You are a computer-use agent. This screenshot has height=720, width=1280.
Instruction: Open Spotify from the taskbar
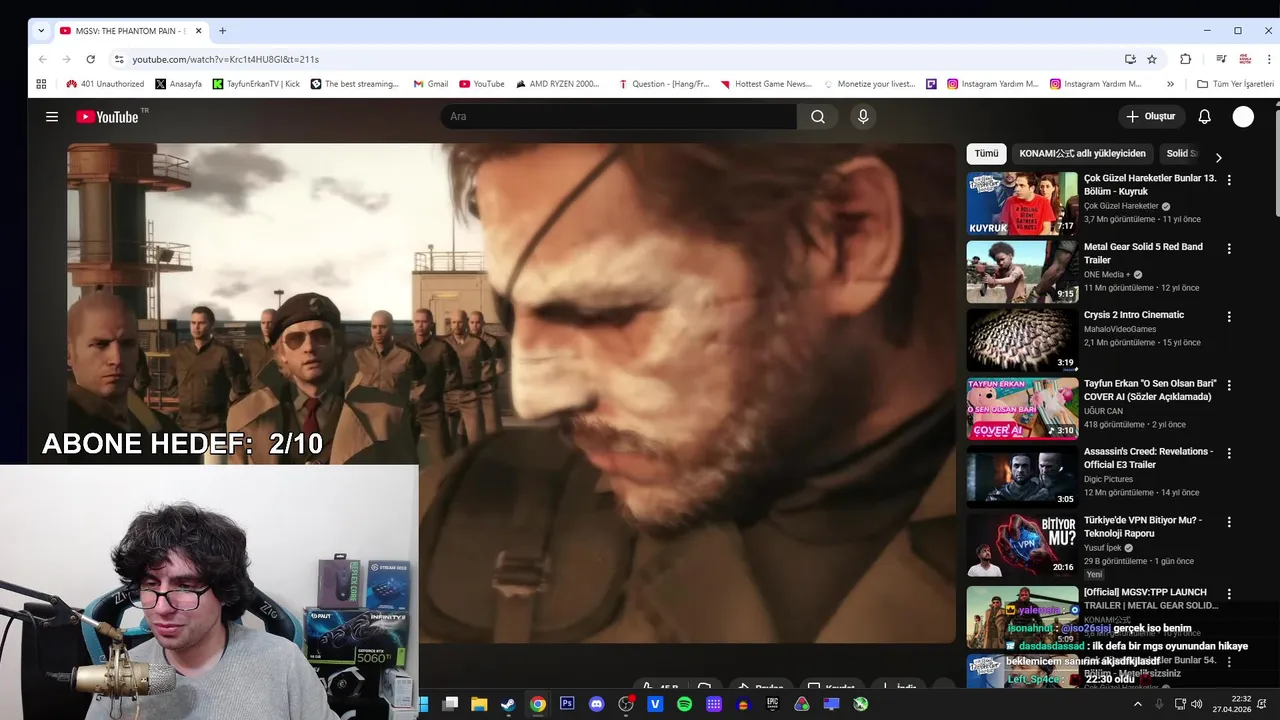point(685,704)
